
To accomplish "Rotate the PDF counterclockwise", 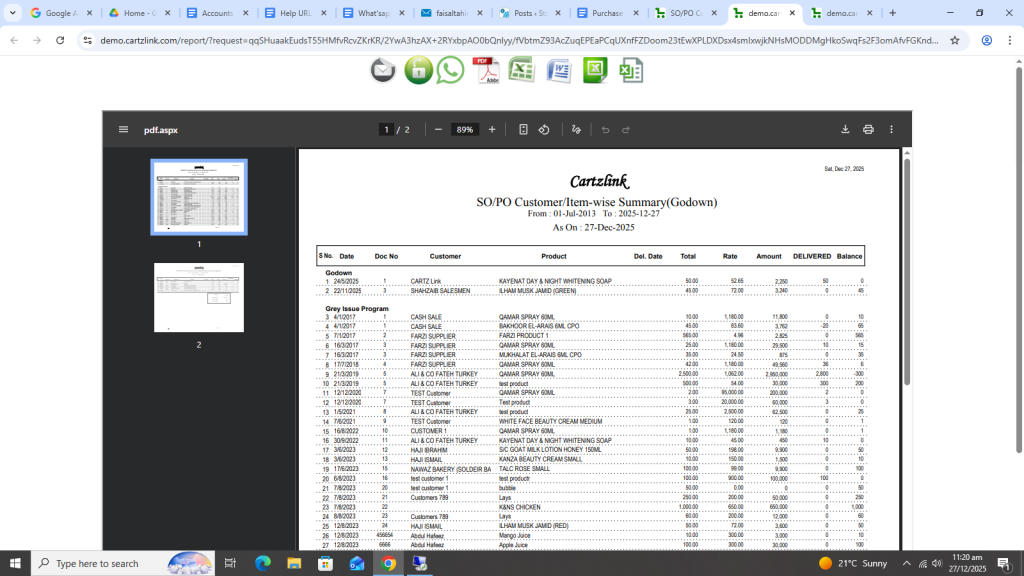I will point(544,130).
